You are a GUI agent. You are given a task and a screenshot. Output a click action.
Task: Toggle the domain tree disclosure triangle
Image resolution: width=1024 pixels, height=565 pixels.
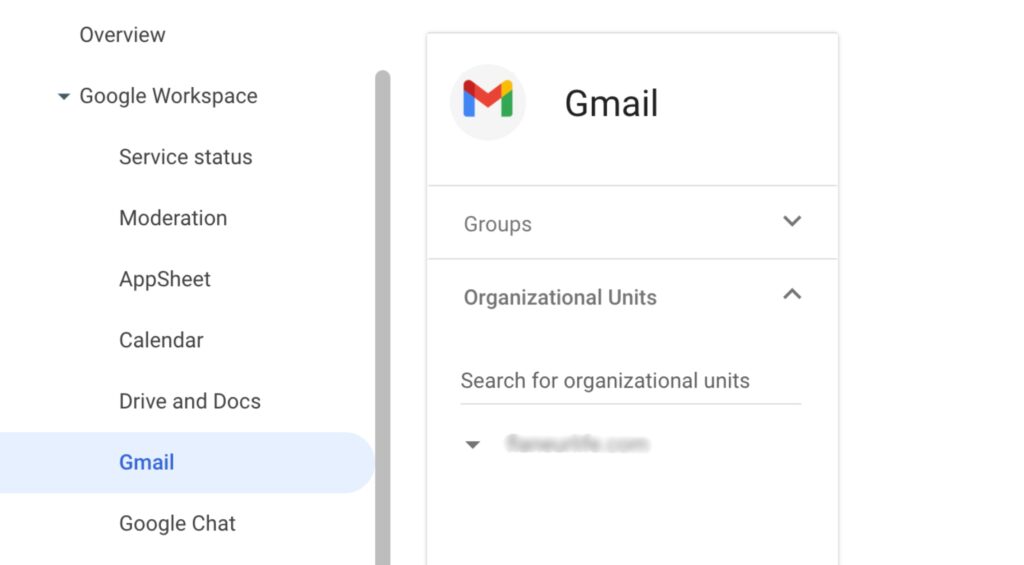tap(473, 445)
